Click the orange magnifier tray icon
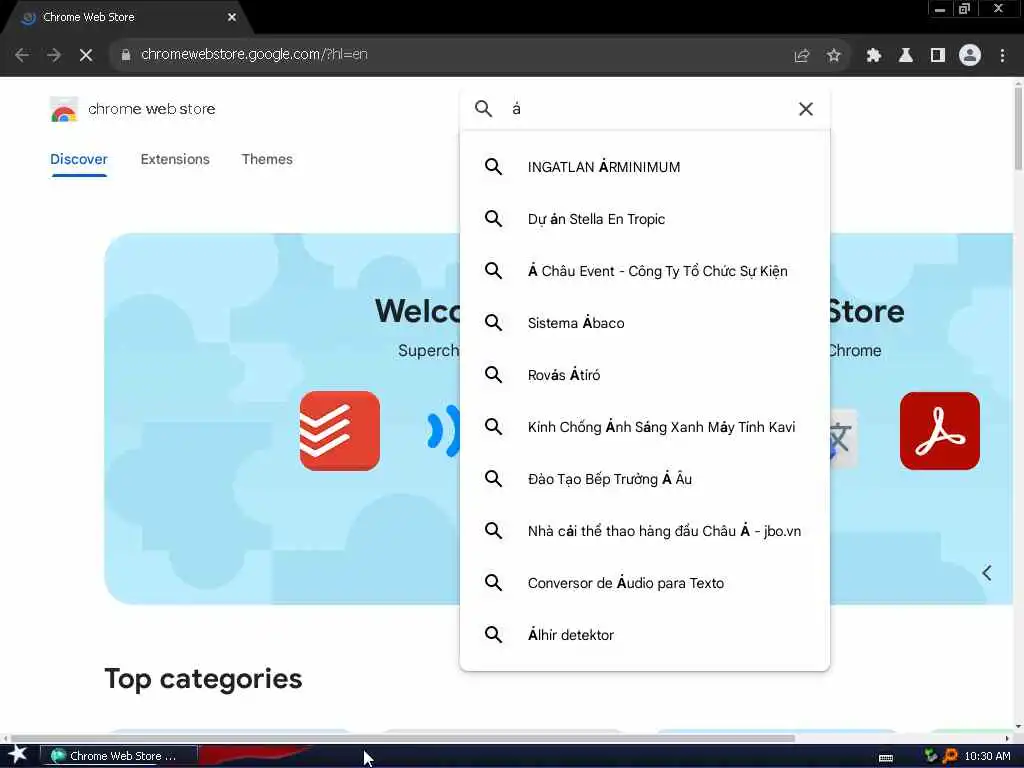The height and width of the screenshot is (768, 1024). point(950,756)
